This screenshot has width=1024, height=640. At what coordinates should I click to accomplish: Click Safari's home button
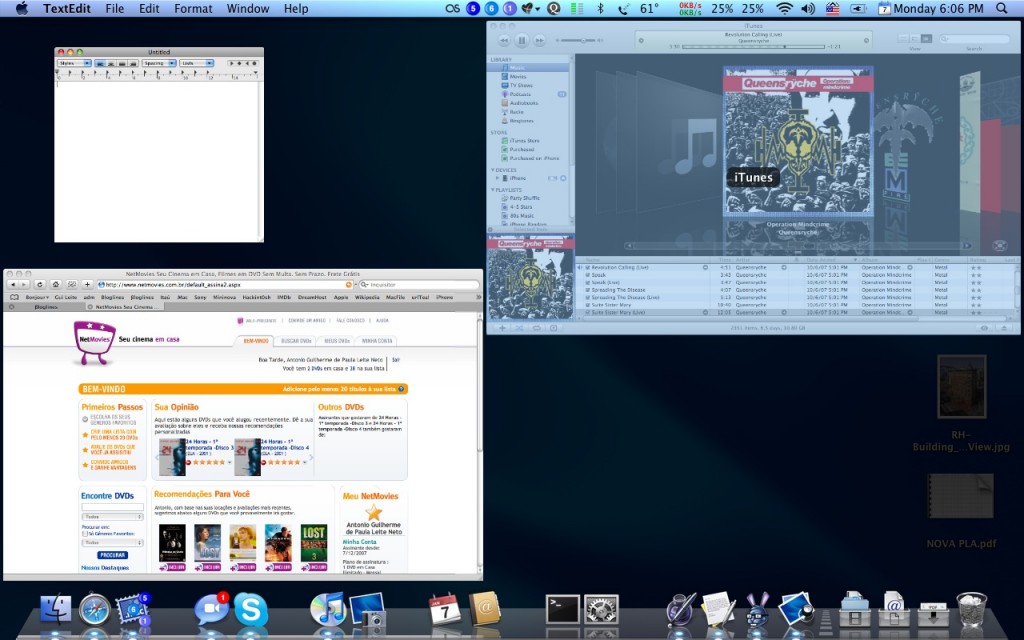coord(56,285)
